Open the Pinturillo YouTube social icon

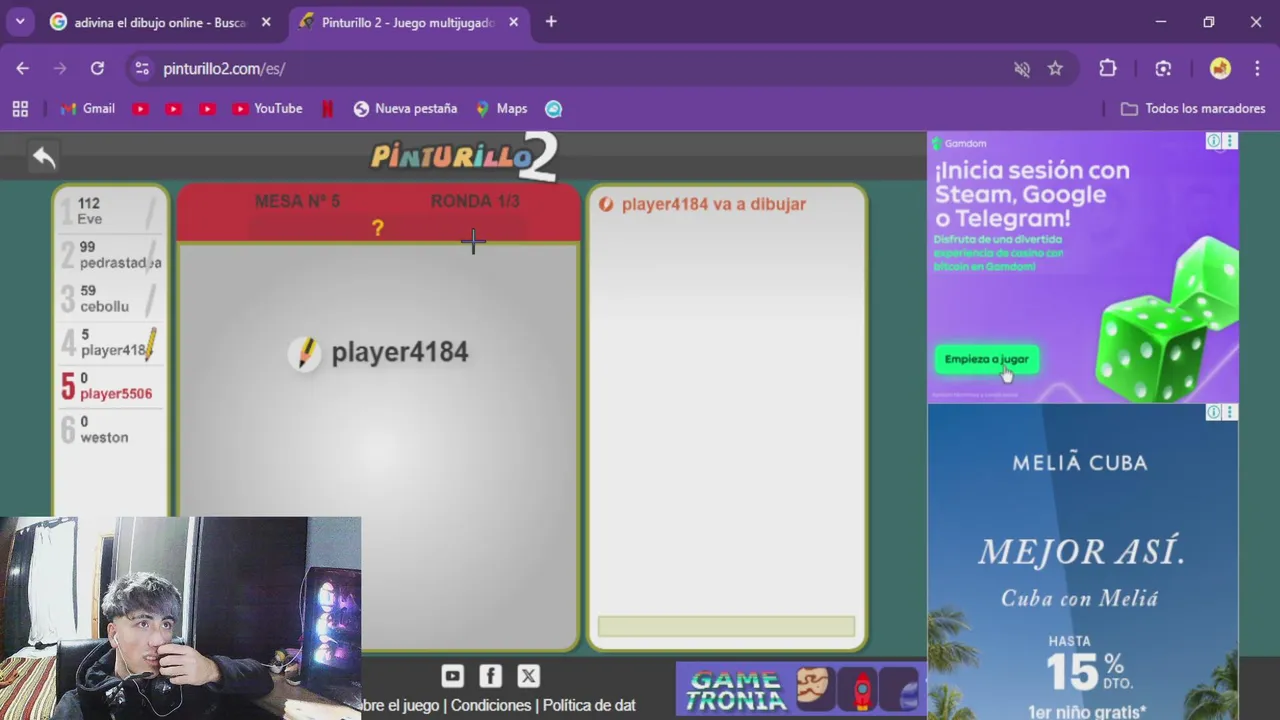[452, 676]
